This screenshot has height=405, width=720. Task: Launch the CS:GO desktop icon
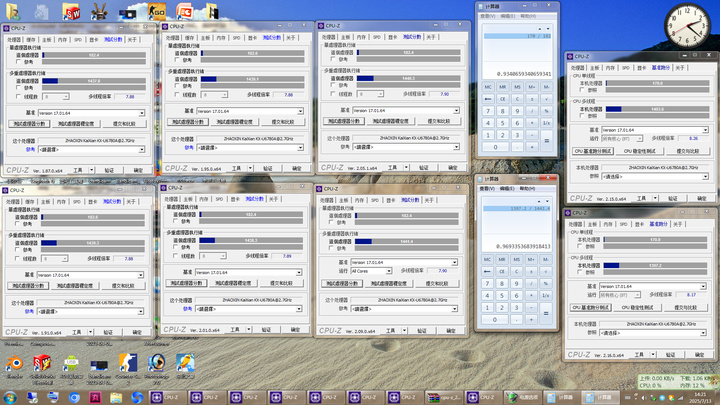(x=157, y=12)
